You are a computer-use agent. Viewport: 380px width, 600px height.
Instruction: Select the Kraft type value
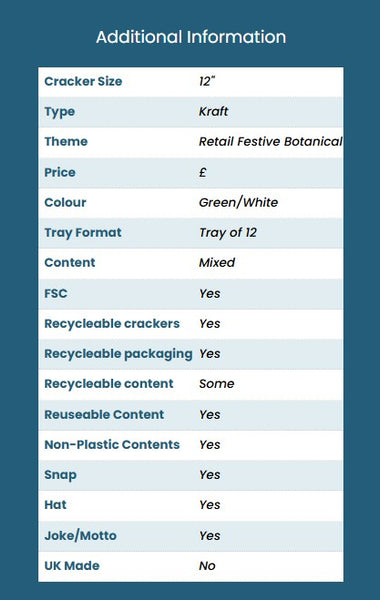213,111
